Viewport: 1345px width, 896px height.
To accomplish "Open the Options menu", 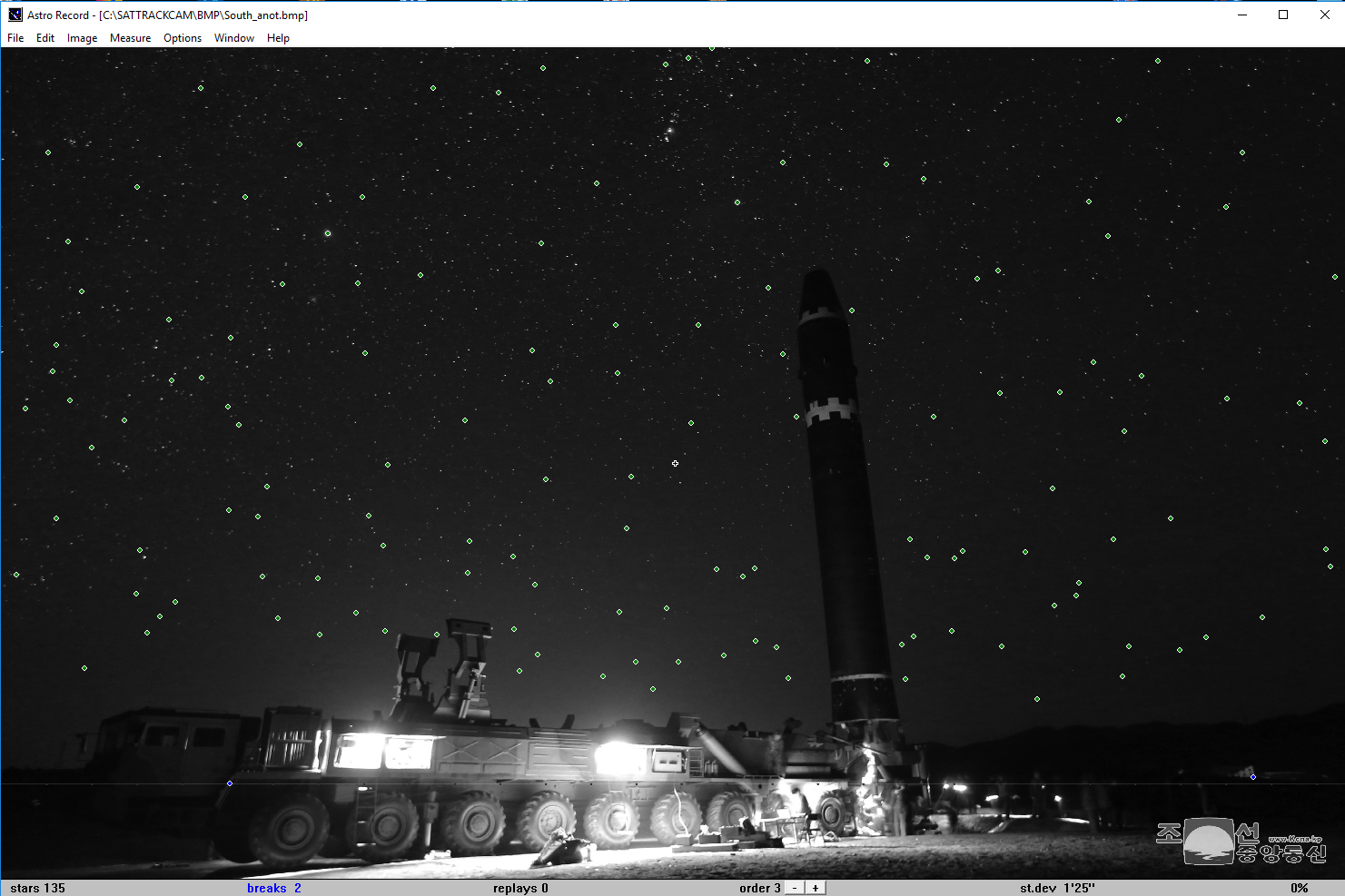I will coord(183,38).
